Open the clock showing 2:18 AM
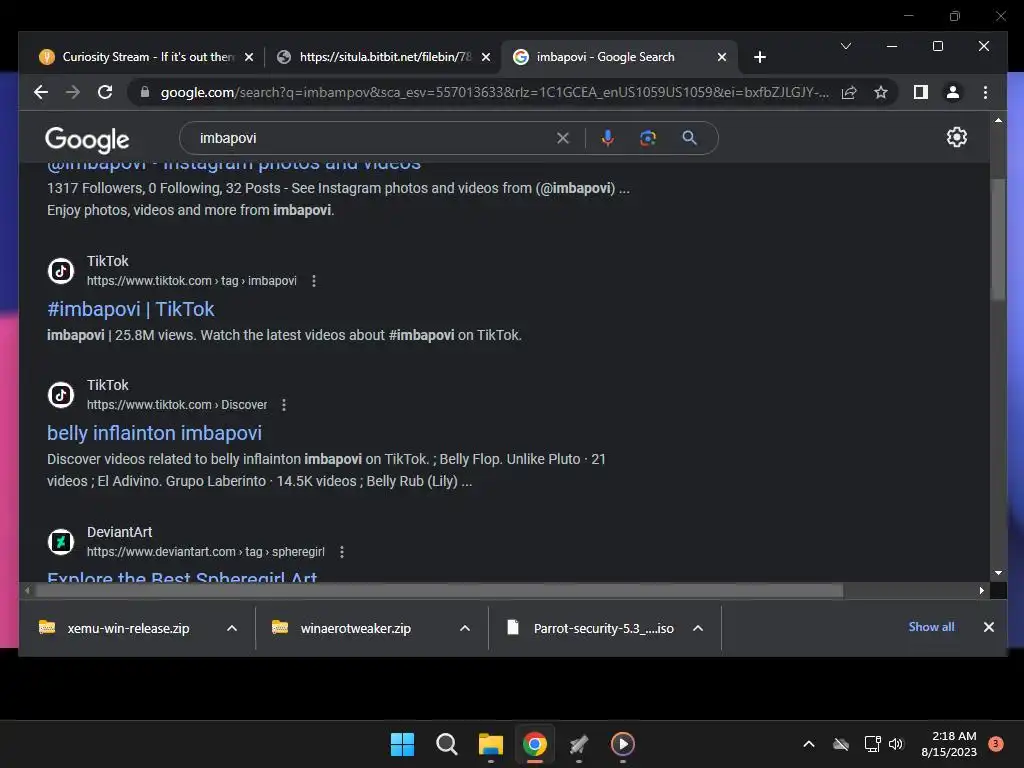The height and width of the screenshot is (768, 1024). 950,744
